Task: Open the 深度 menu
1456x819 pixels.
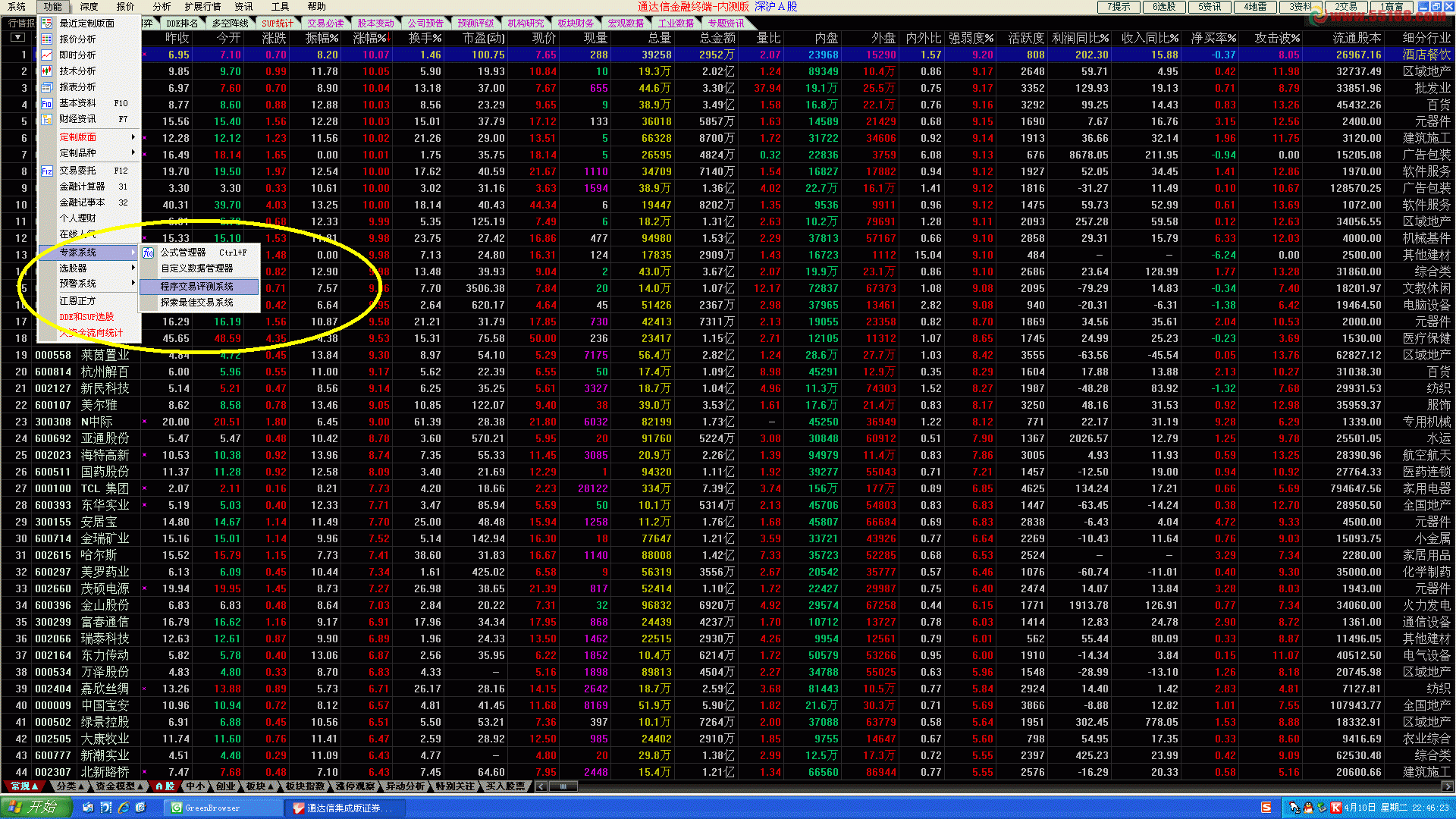Action: (x=89, y=6)
